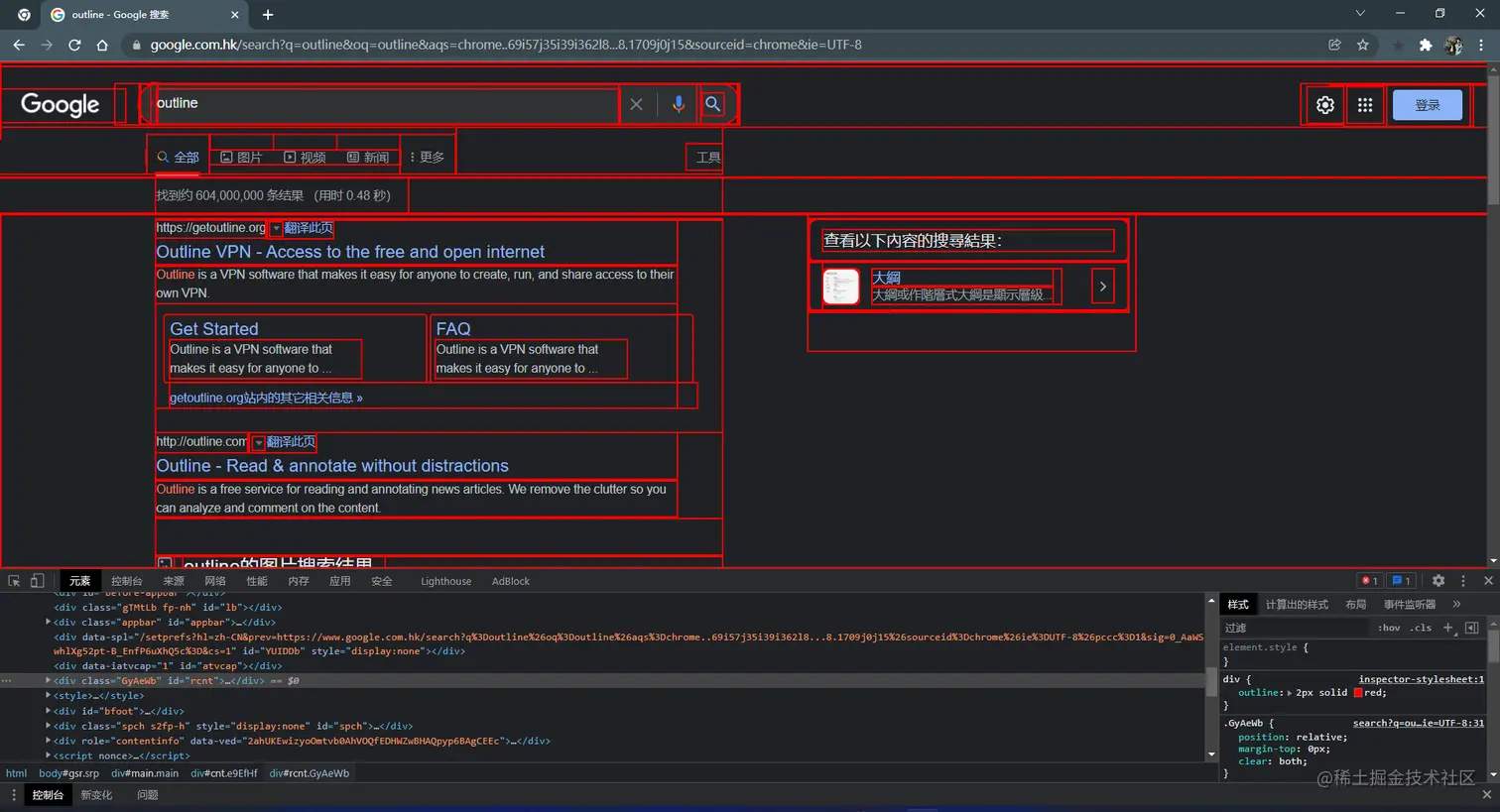Open the AdBlock DevTools tab
The height and width of the screenshot is (812, 1500).
511,581
